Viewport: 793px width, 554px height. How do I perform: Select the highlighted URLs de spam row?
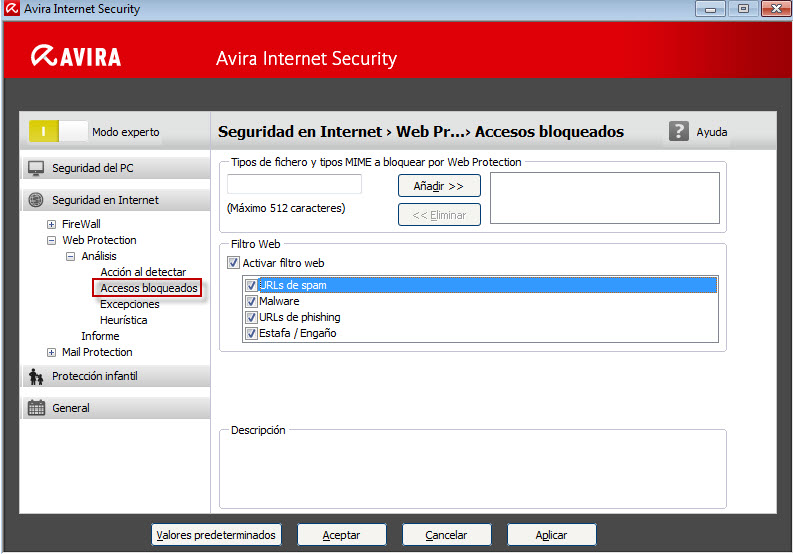[488, 285]
